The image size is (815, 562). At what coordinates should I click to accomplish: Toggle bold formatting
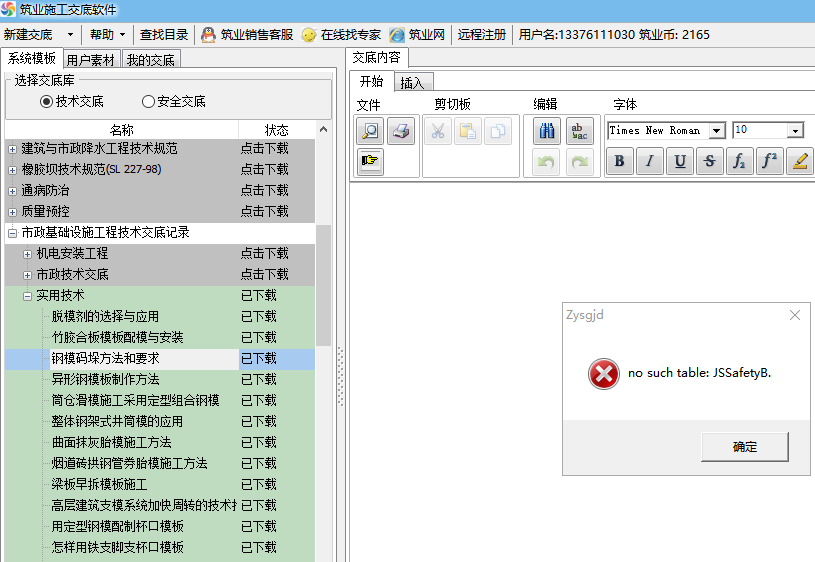point(620,162)
